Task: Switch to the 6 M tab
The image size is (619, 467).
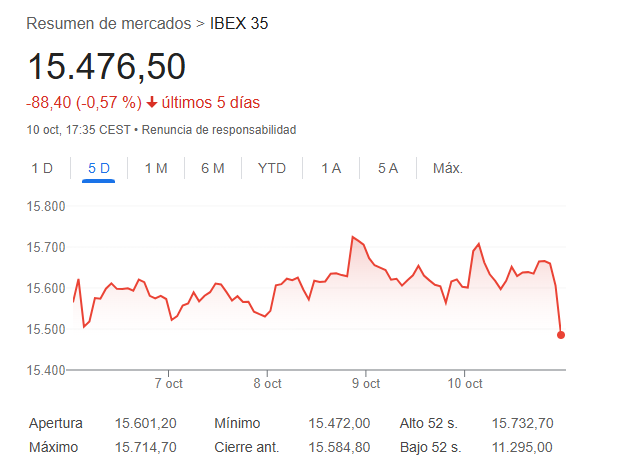Action: tap(213, 168)
